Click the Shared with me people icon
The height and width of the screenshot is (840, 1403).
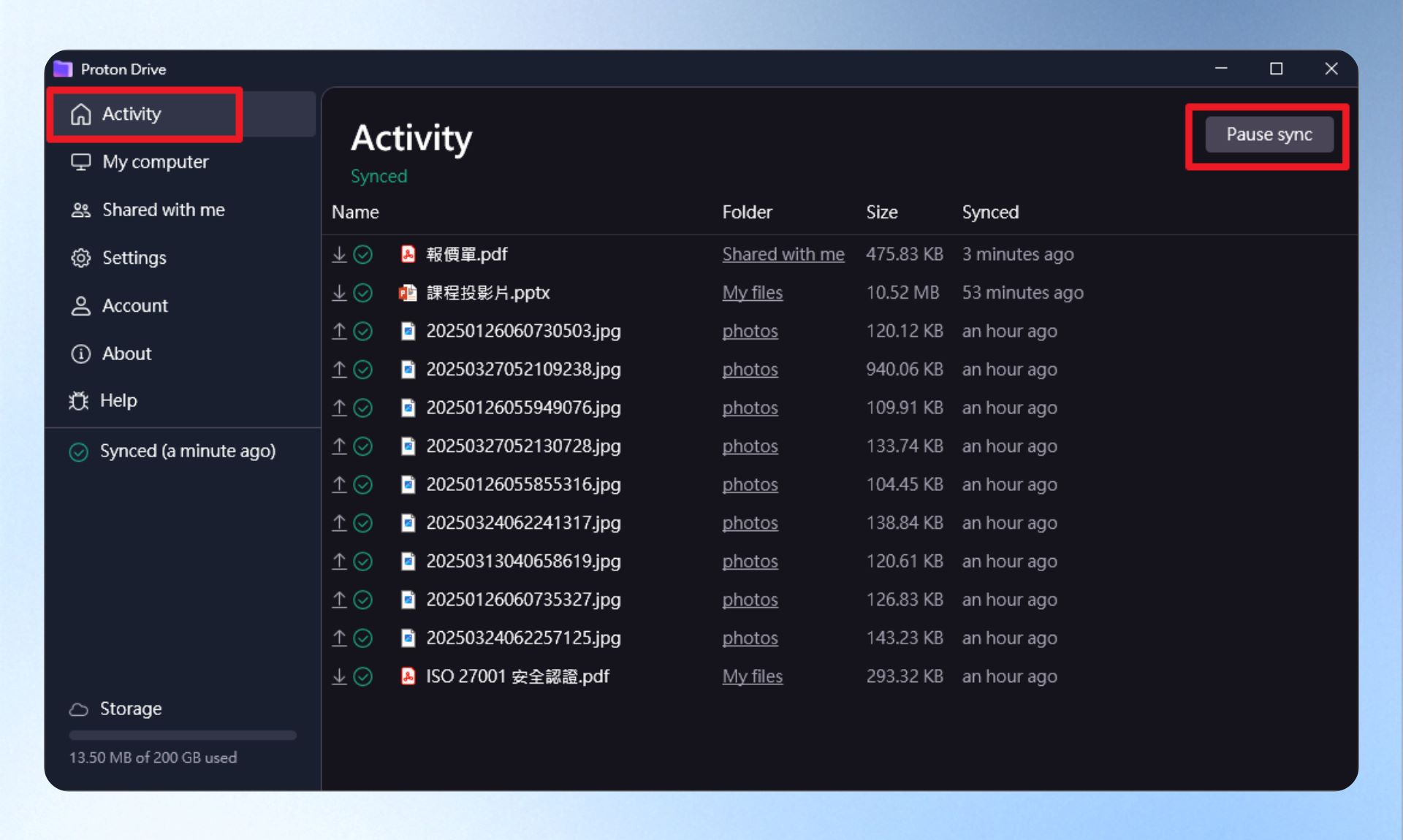80,210
